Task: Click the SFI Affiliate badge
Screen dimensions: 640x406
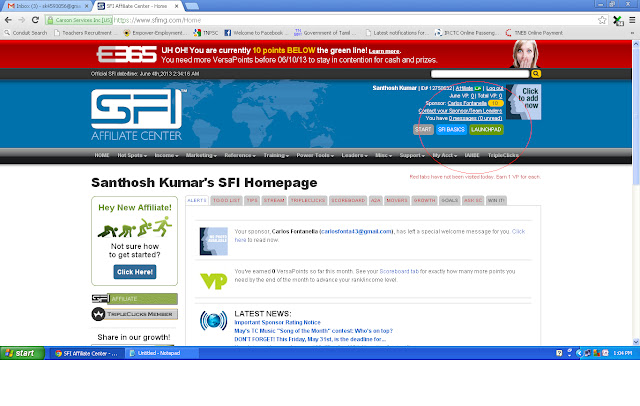Action: 135,299
